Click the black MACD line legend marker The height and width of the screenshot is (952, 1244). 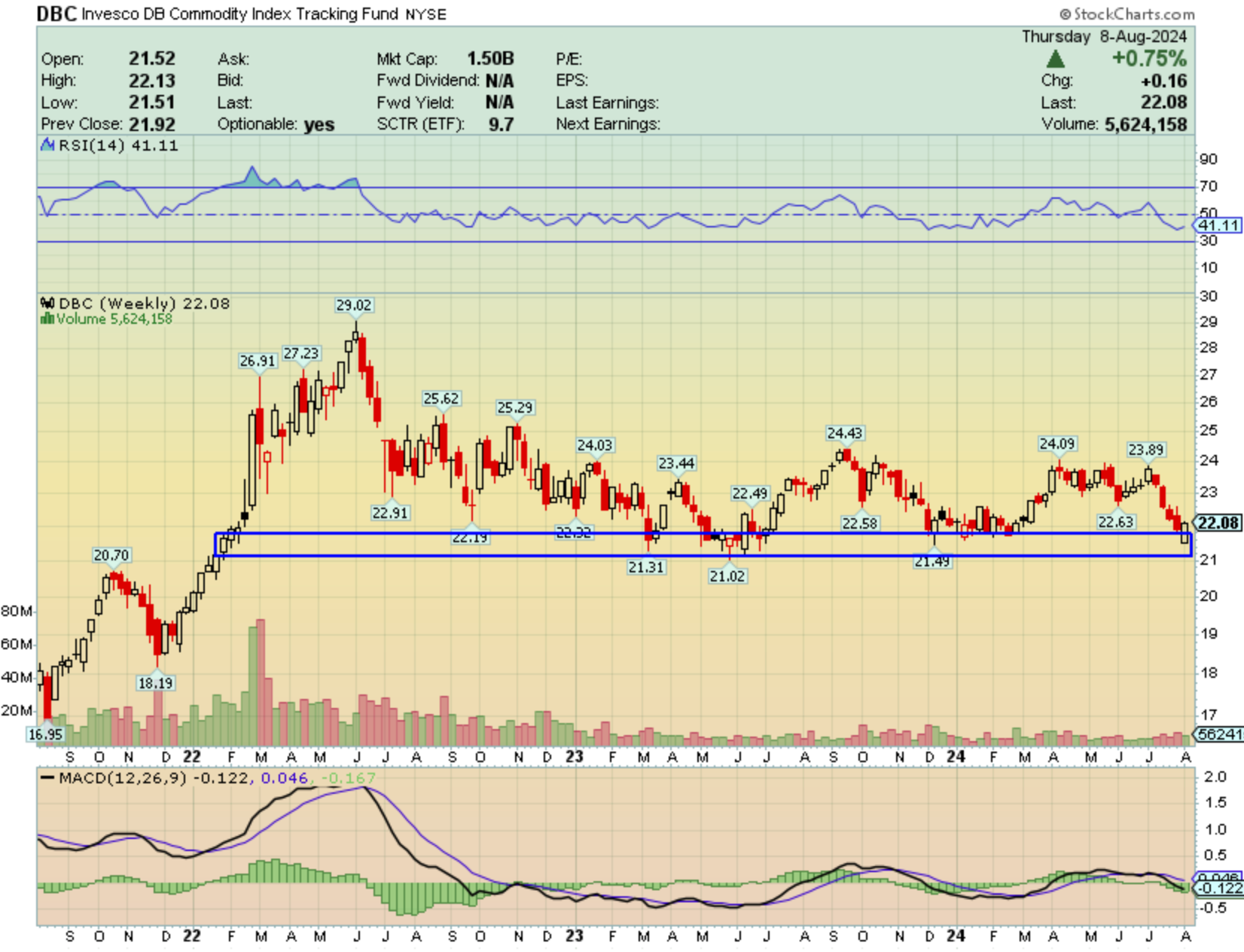[47, 778]
